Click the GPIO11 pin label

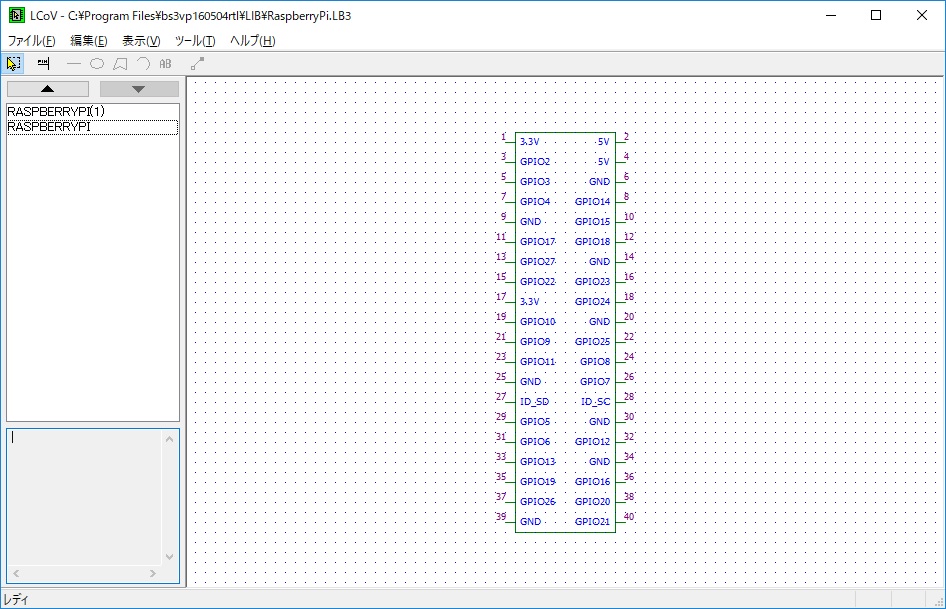tap(538, 362)
